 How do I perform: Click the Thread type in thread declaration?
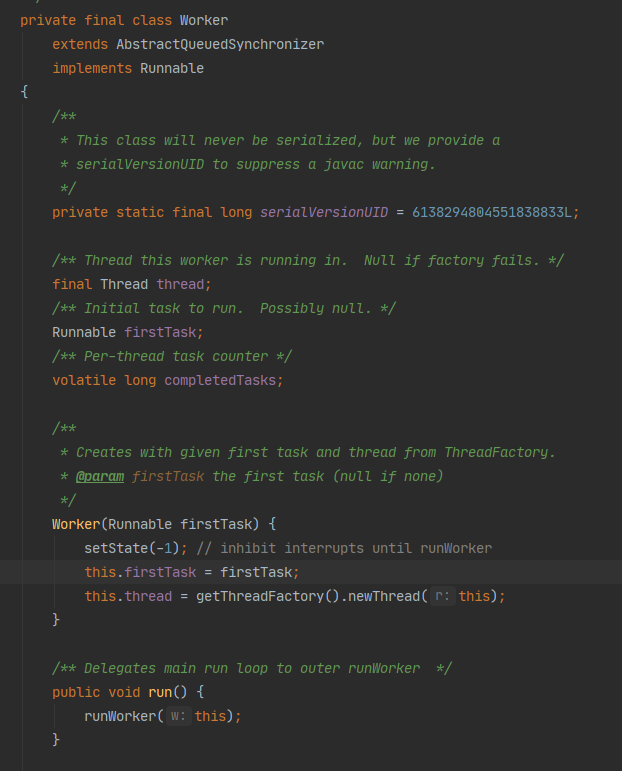click(x=124, y=284)
